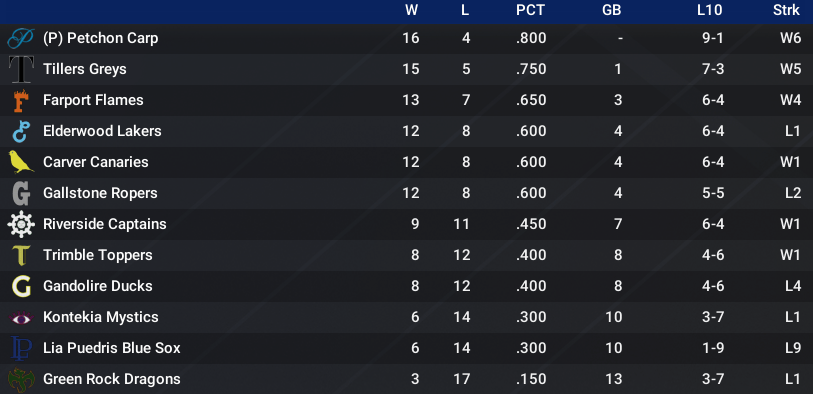Select the Lia Puedris Blue Sox row

406,348
